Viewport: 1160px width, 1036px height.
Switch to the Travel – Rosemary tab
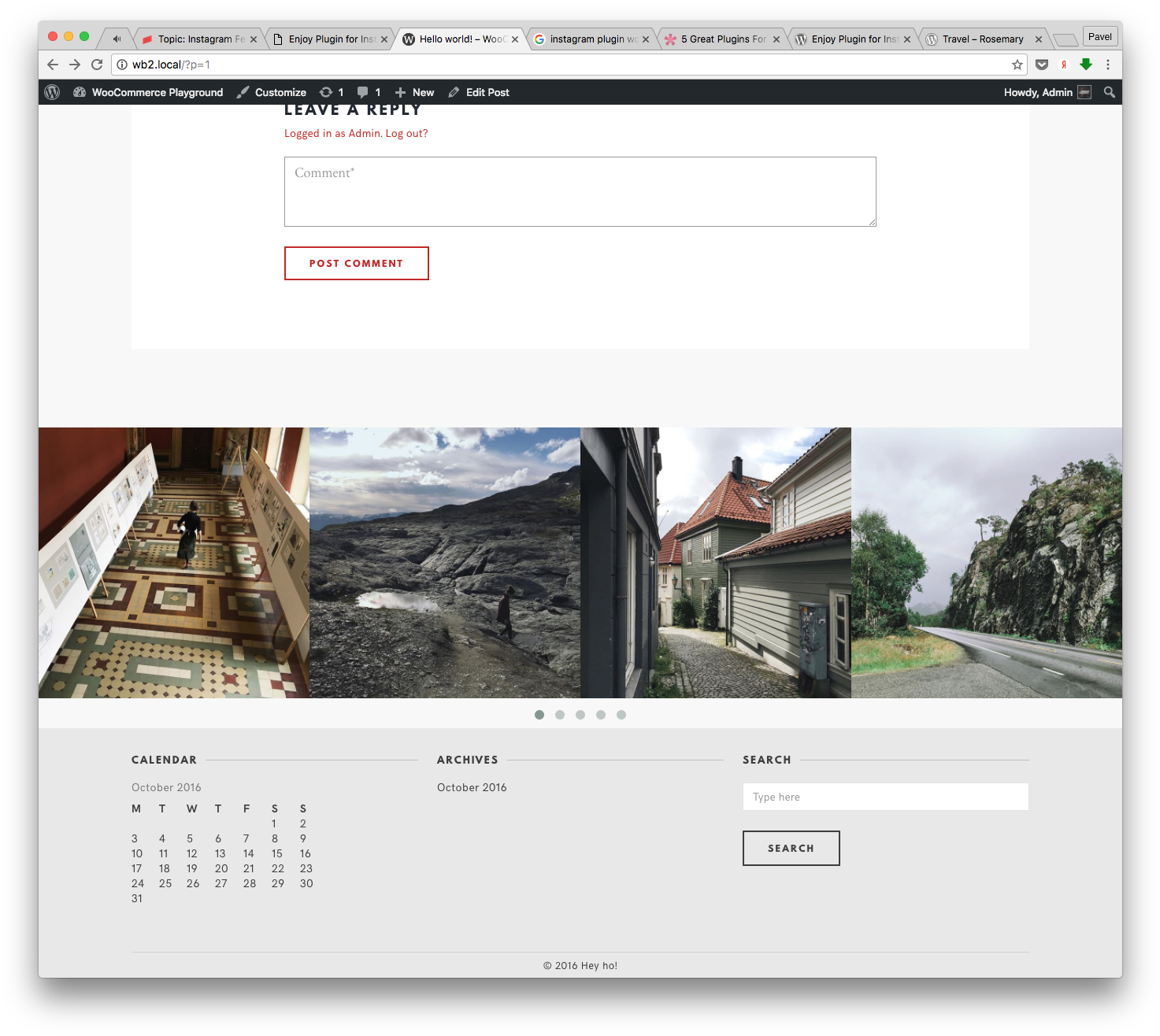click(982, 39)
